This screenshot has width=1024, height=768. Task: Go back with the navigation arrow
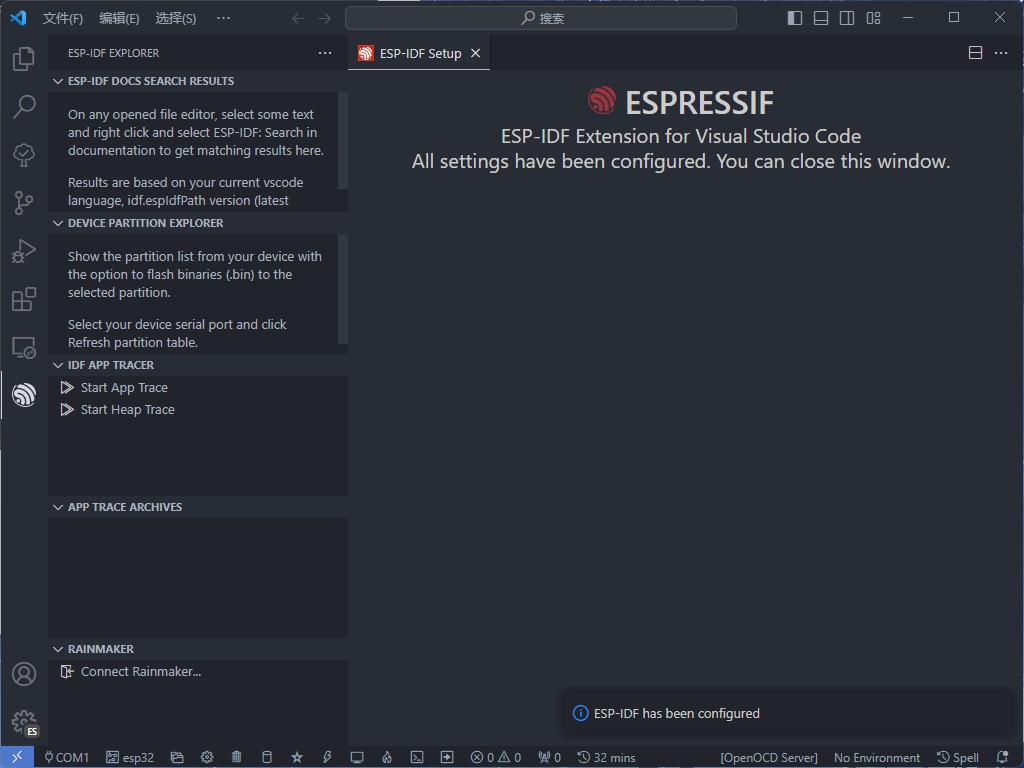[x=298, y=18]
